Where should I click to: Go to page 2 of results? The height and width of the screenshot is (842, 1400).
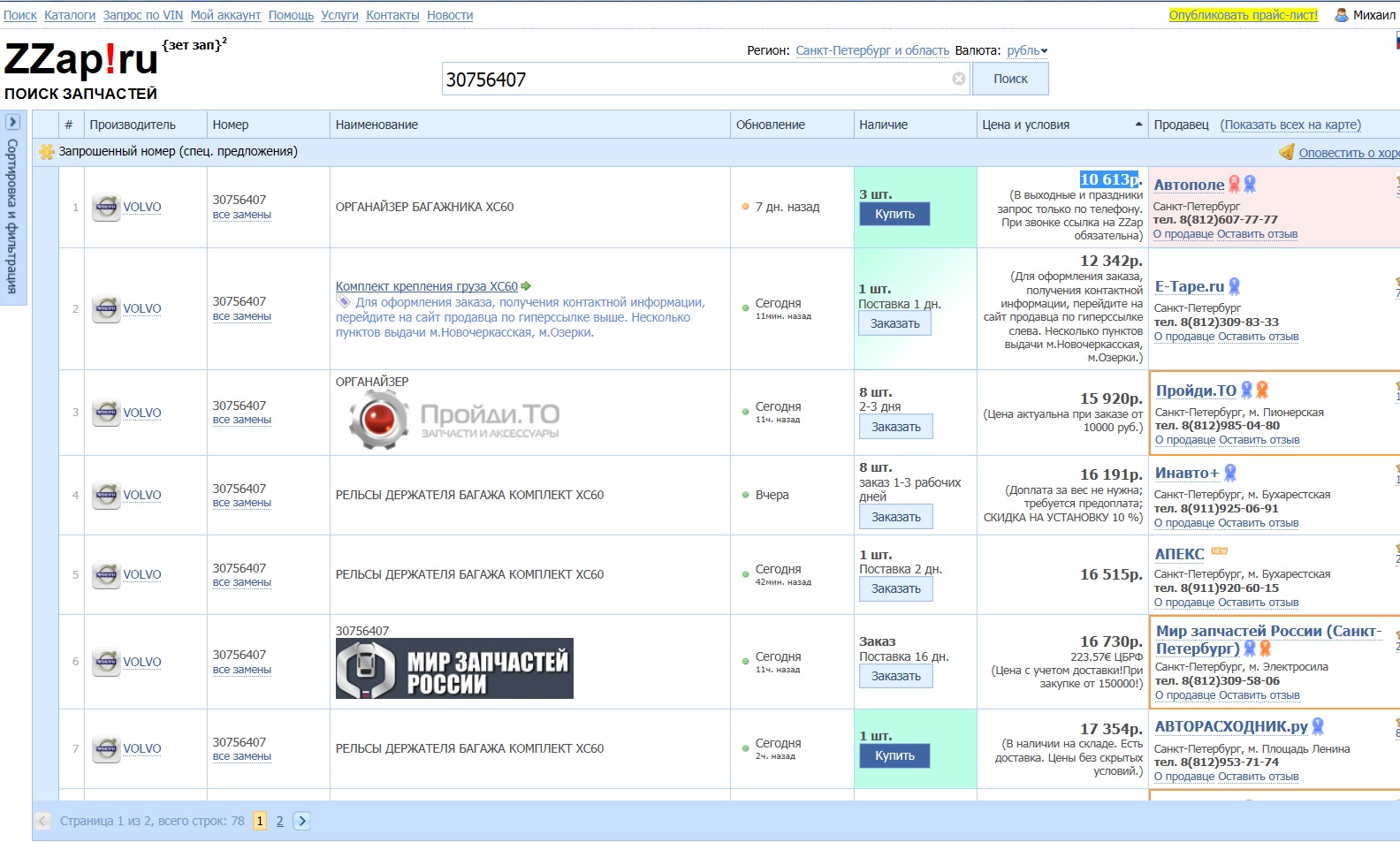(x=279, y=821)
